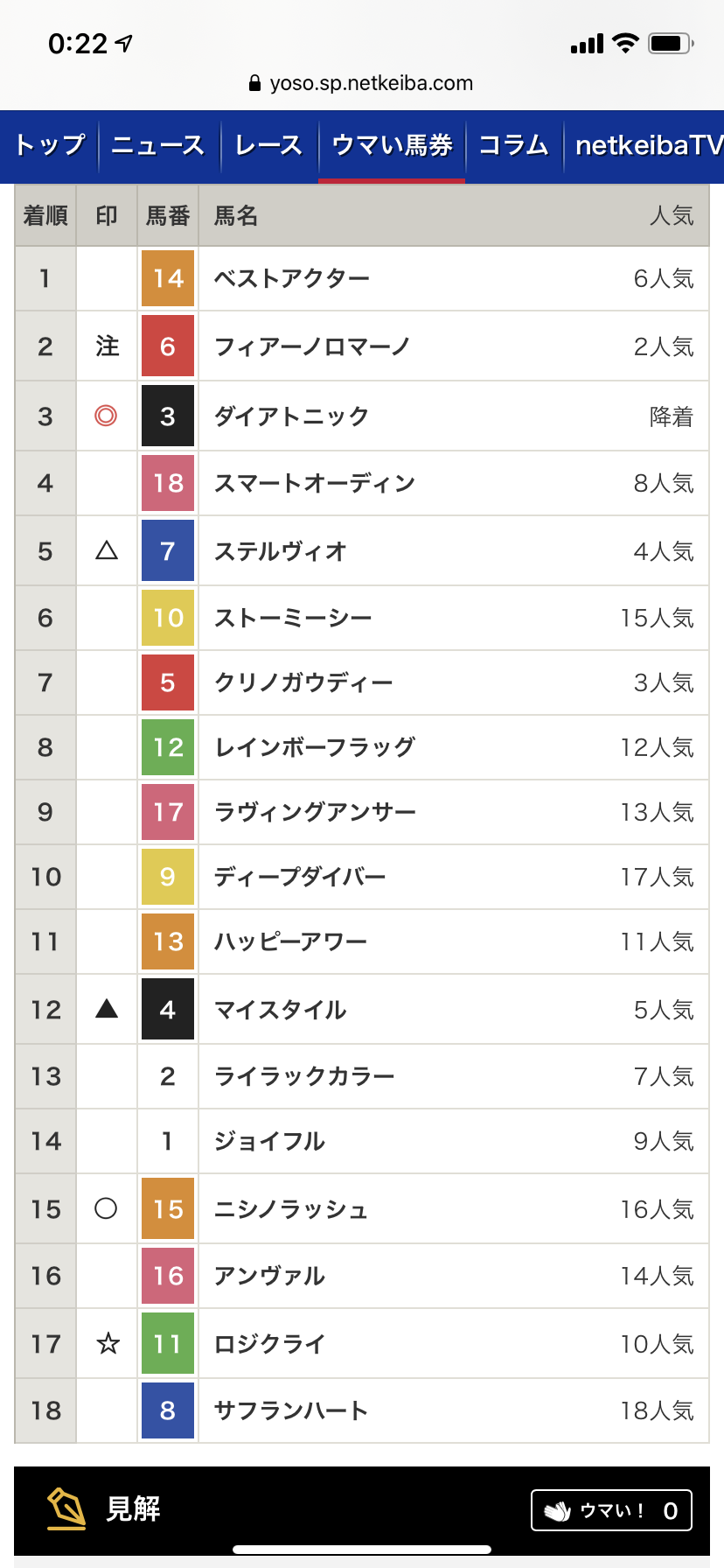Go to the コラム tab

(513, 146)
